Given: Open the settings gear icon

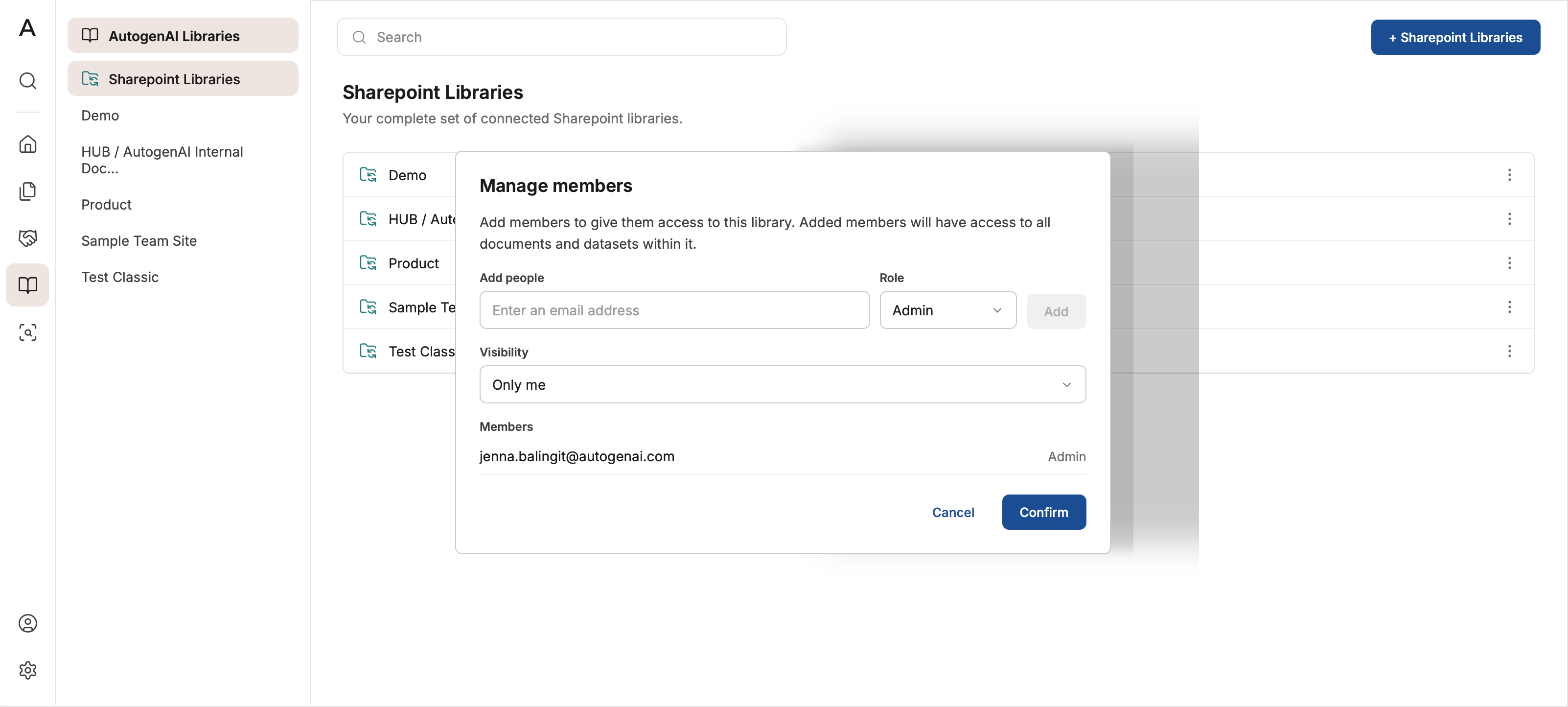Looking at the screenshot, I should (x=27, y=670).
